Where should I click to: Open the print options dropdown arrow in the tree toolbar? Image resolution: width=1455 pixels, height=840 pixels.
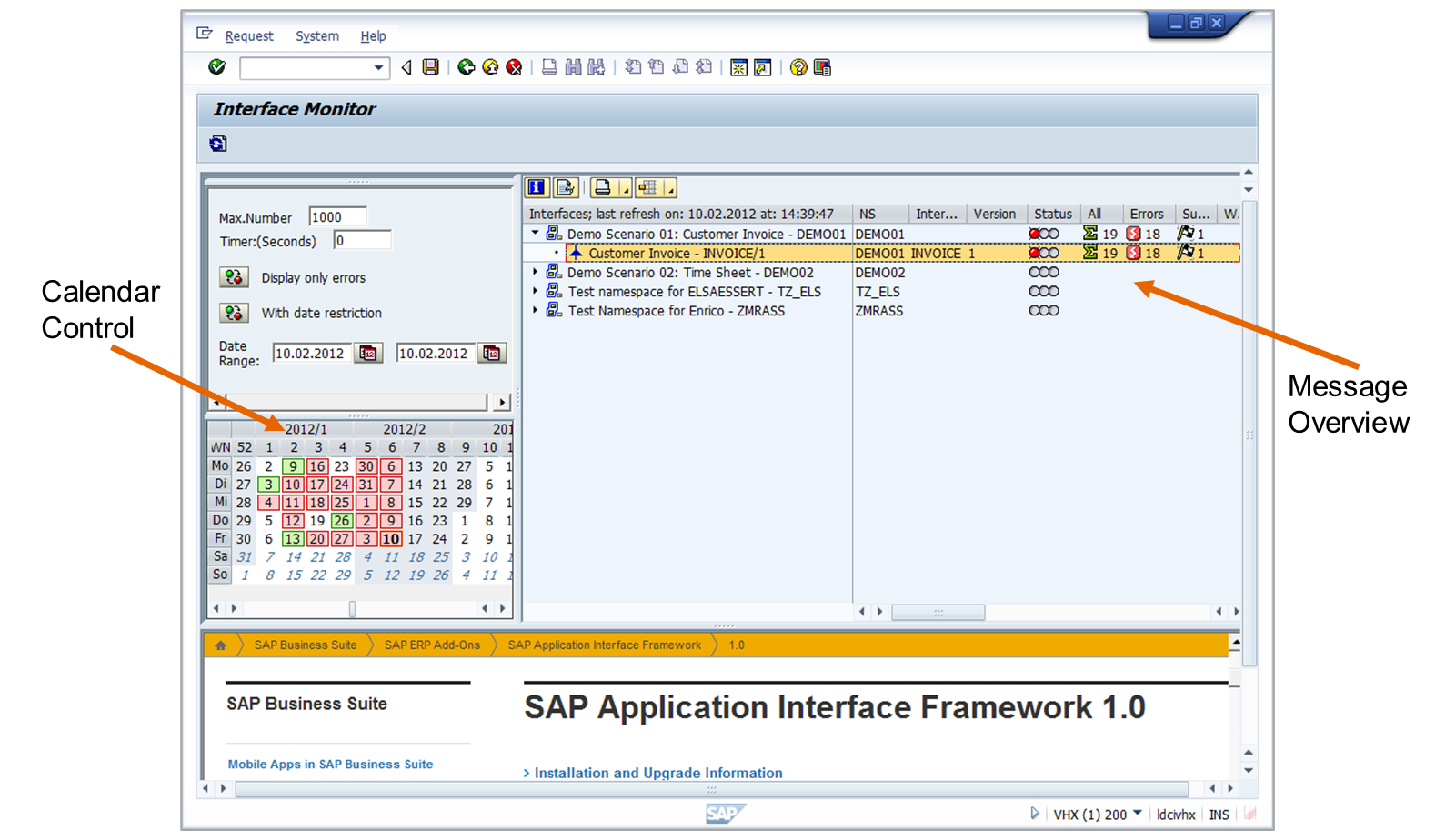pos(625,188)
